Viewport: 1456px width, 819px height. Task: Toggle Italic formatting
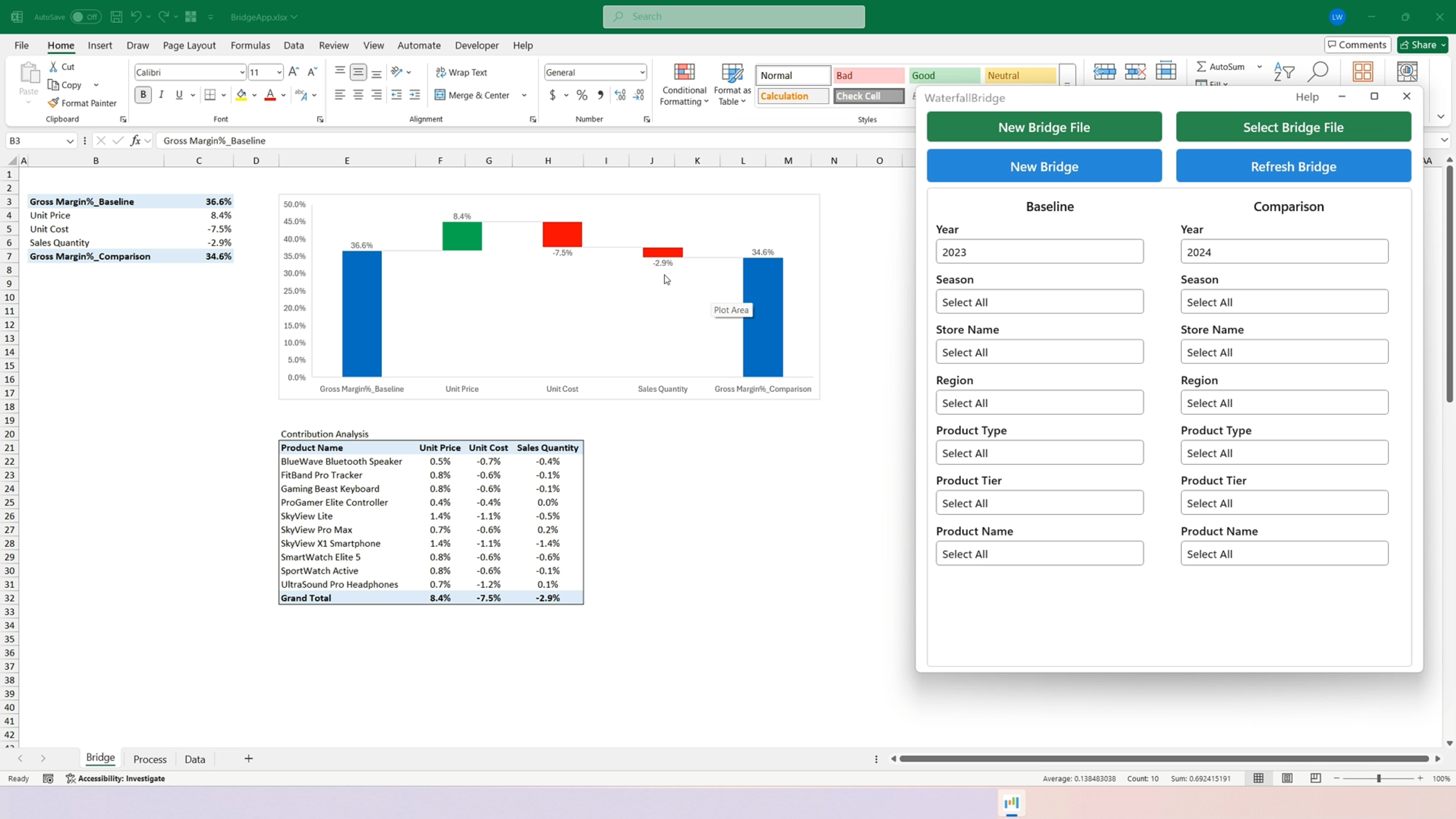161,95
